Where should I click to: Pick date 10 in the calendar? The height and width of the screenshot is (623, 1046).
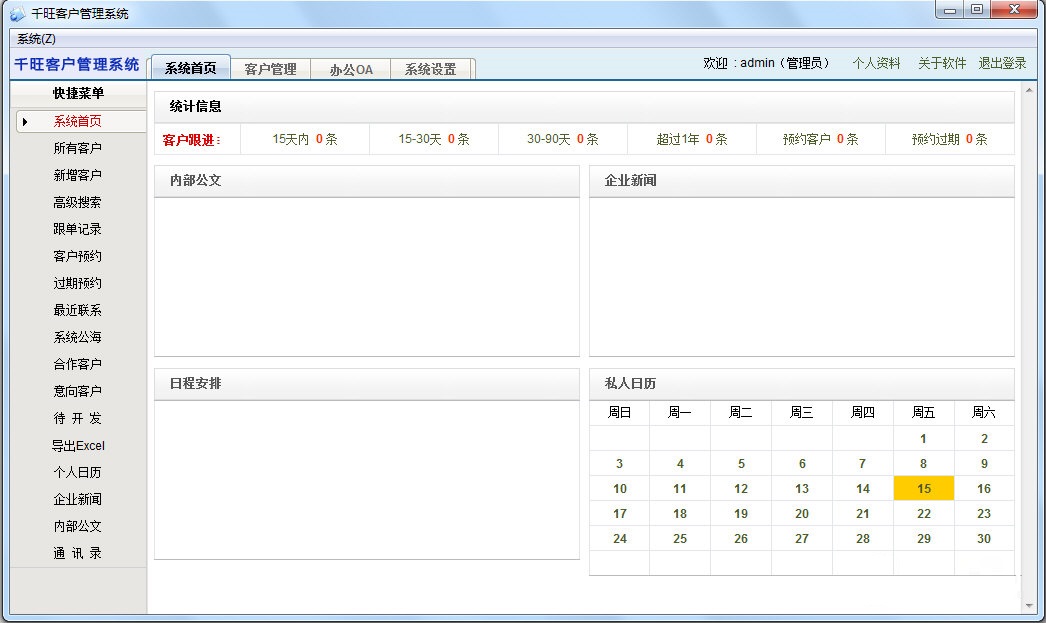(x=620, y=488)
